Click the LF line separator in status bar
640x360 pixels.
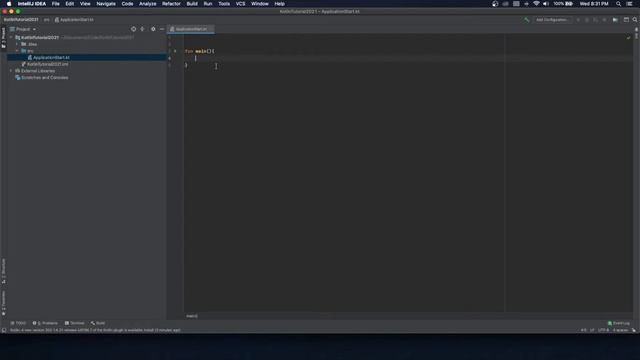click(x=592, y=330)
